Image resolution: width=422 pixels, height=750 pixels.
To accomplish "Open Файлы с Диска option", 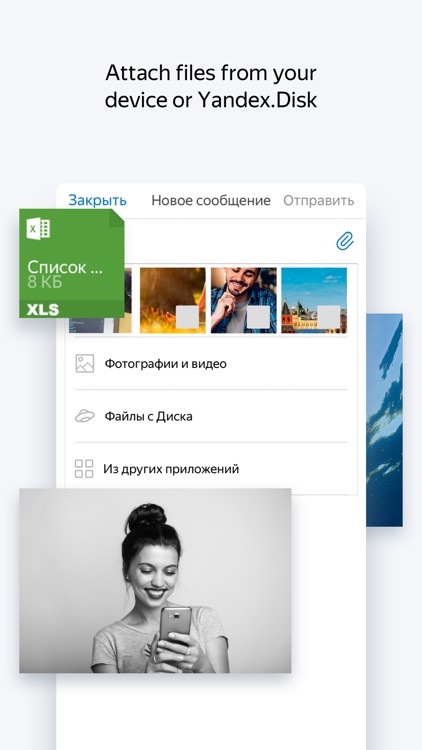I will pyautogui.click(x=211, y=416).
